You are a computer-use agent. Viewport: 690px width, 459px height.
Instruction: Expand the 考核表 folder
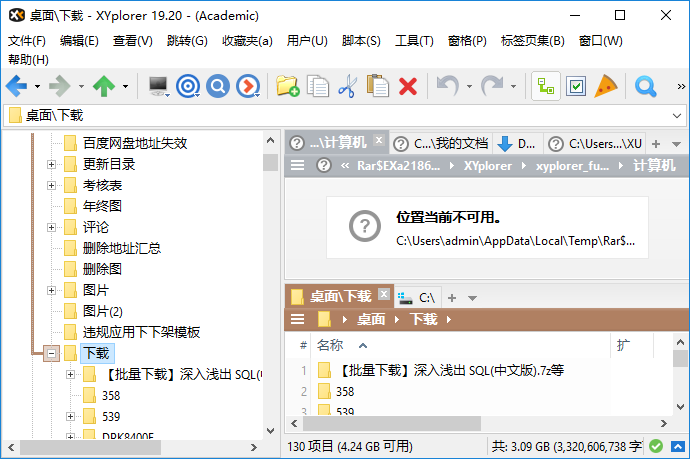click(x=51, y=185)
